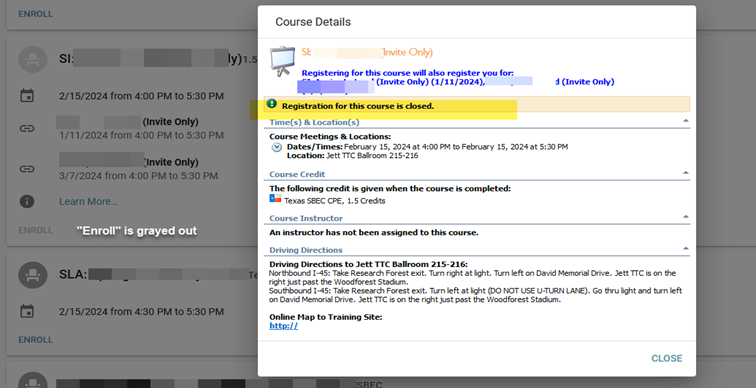
Task: Click the seat avatar icon for SLA course
Action: tap(33, 275)
